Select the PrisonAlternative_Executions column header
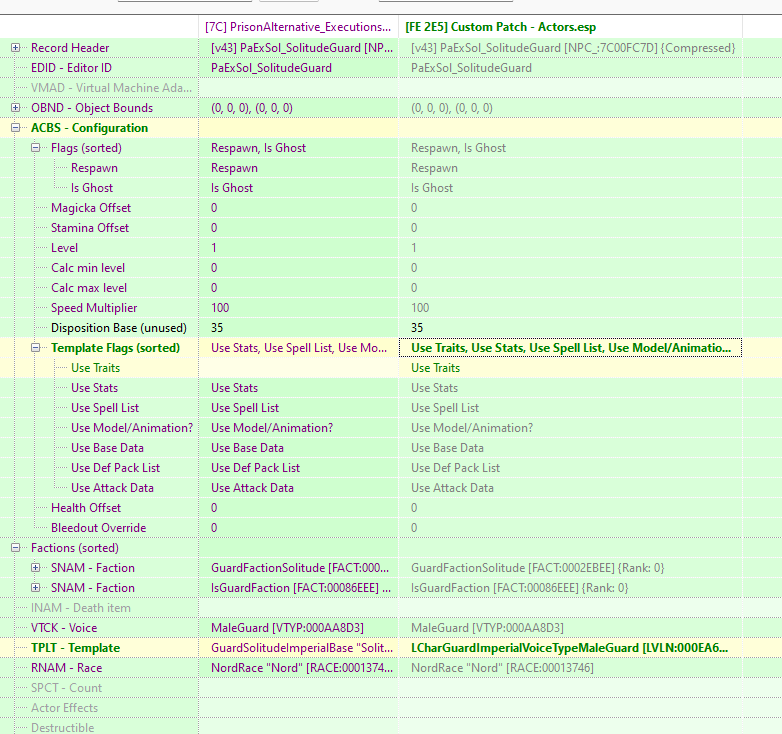 point(299,27)
